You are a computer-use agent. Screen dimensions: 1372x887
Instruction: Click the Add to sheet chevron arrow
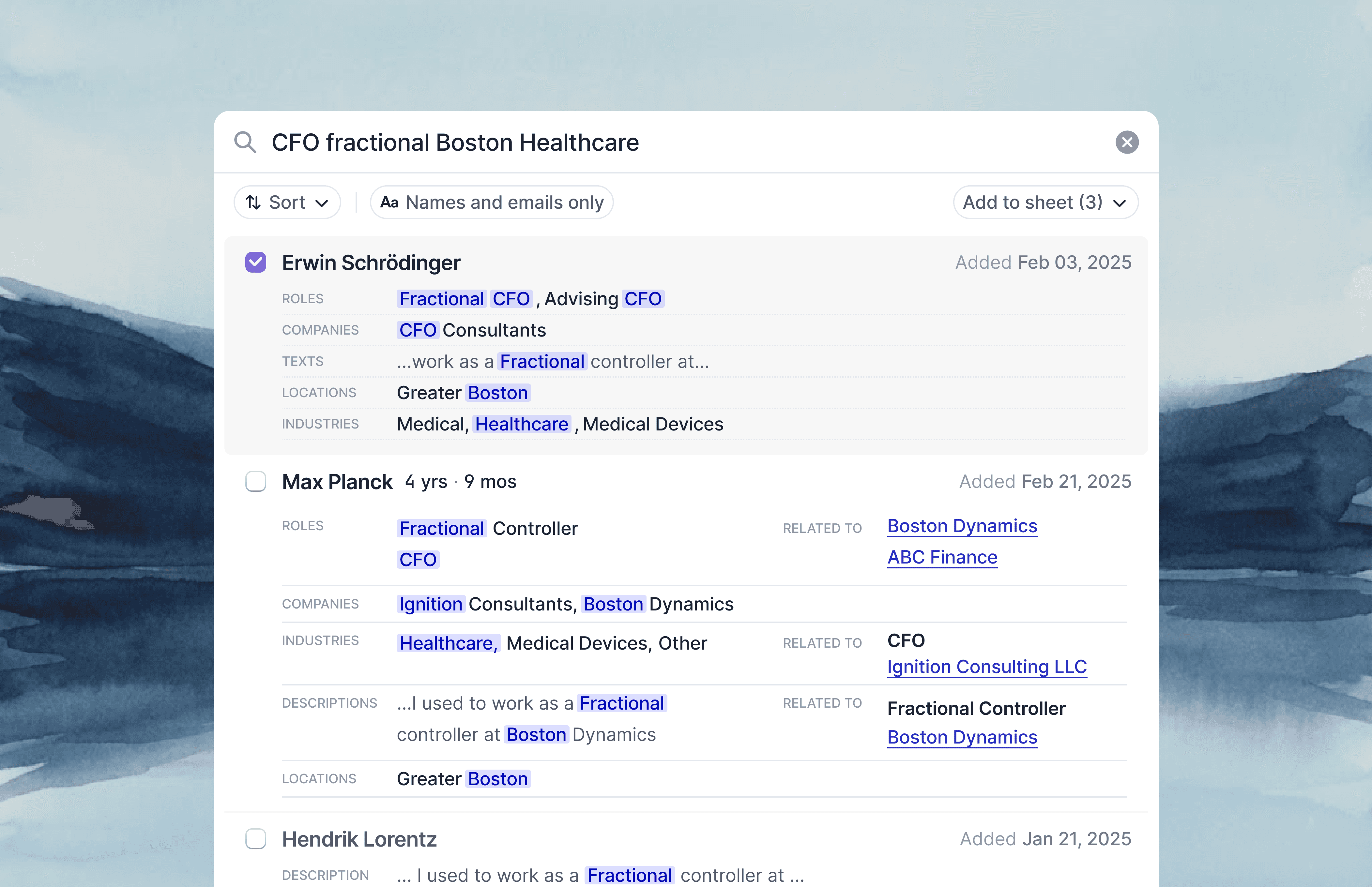click(x=1120, y=203)
